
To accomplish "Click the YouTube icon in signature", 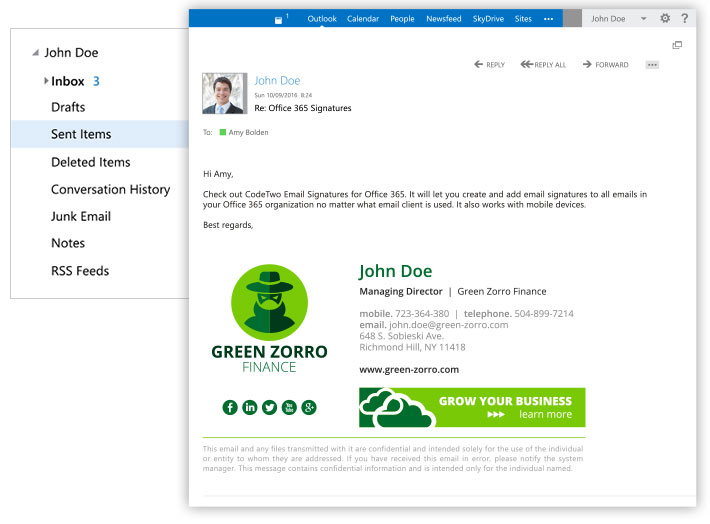I will click(289, 407).
